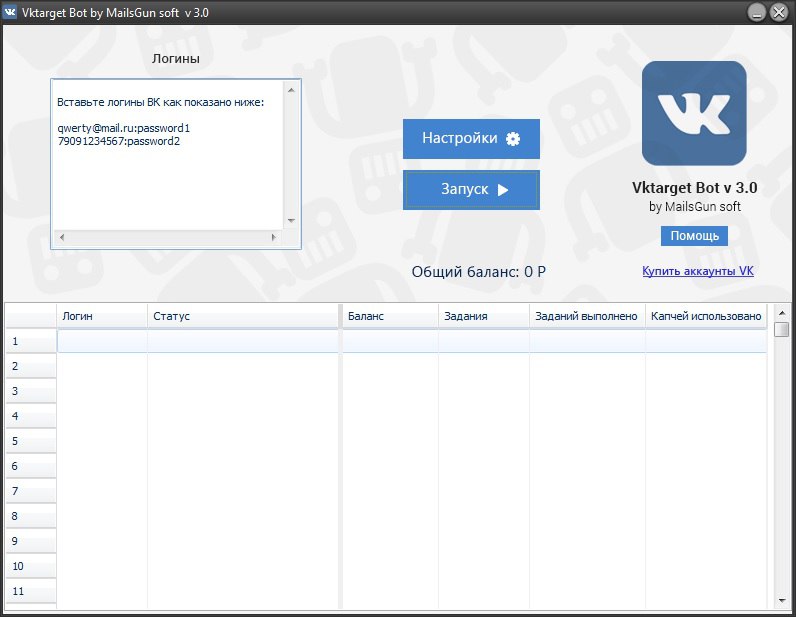Select table row header 8
This screenshot has height=617, width=796.
[x=31, y=516]
